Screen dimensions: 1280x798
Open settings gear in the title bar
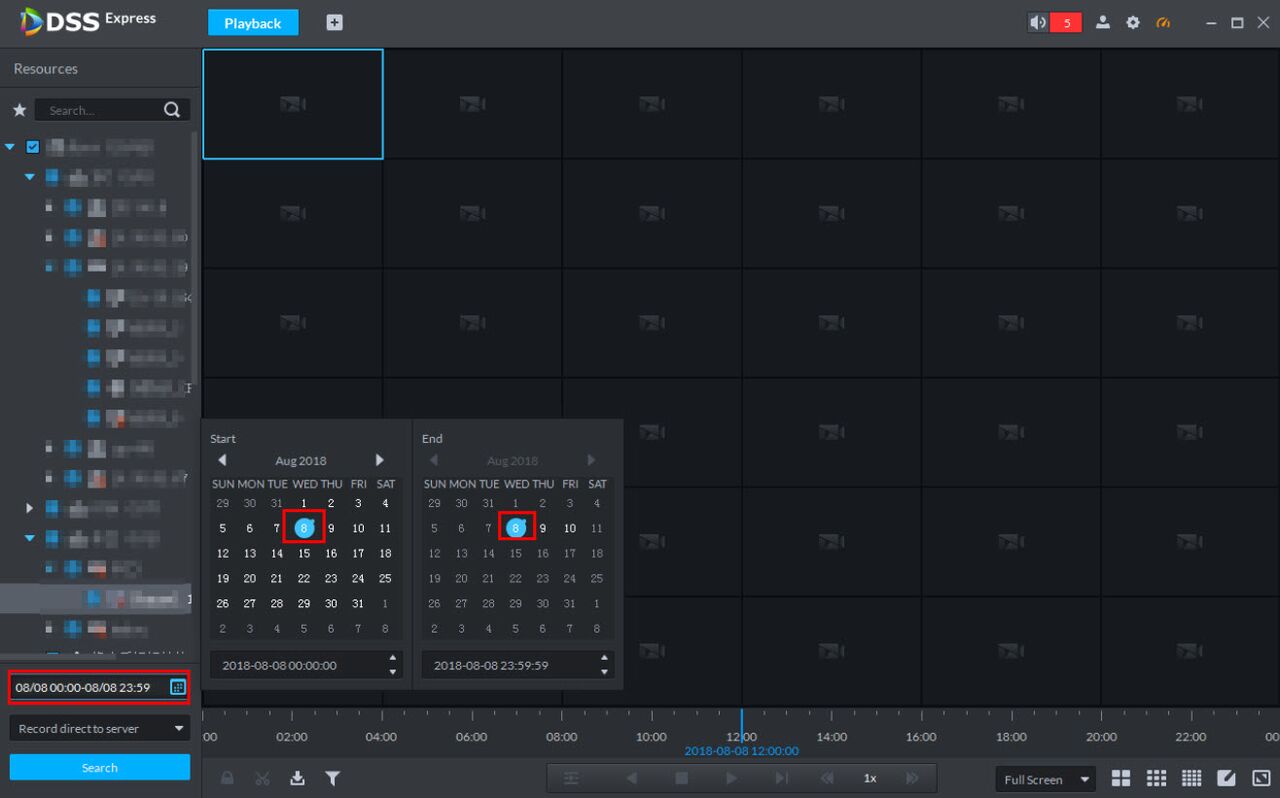1133,22
